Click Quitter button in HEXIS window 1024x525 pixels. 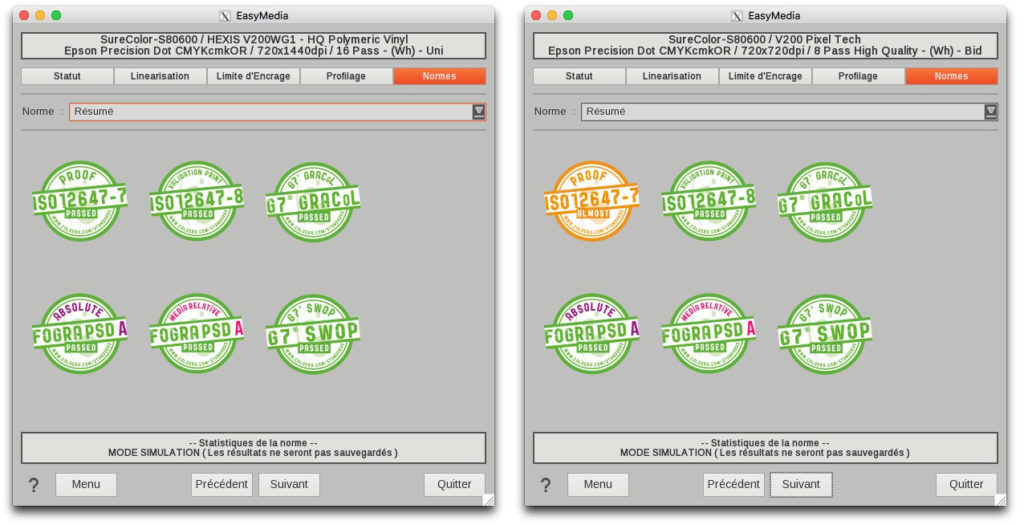(x=454, y=484)
